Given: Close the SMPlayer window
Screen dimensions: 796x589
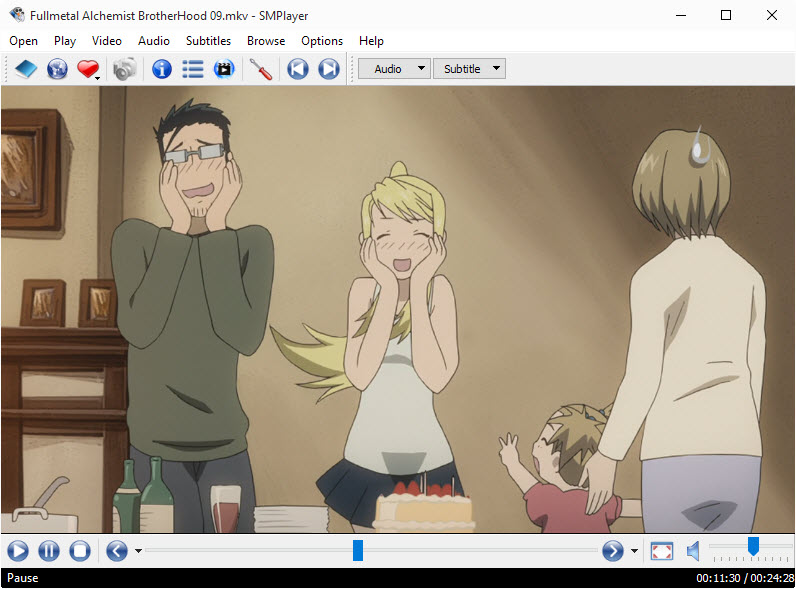Looking at the screenshot, I should [x=772, y=15].
